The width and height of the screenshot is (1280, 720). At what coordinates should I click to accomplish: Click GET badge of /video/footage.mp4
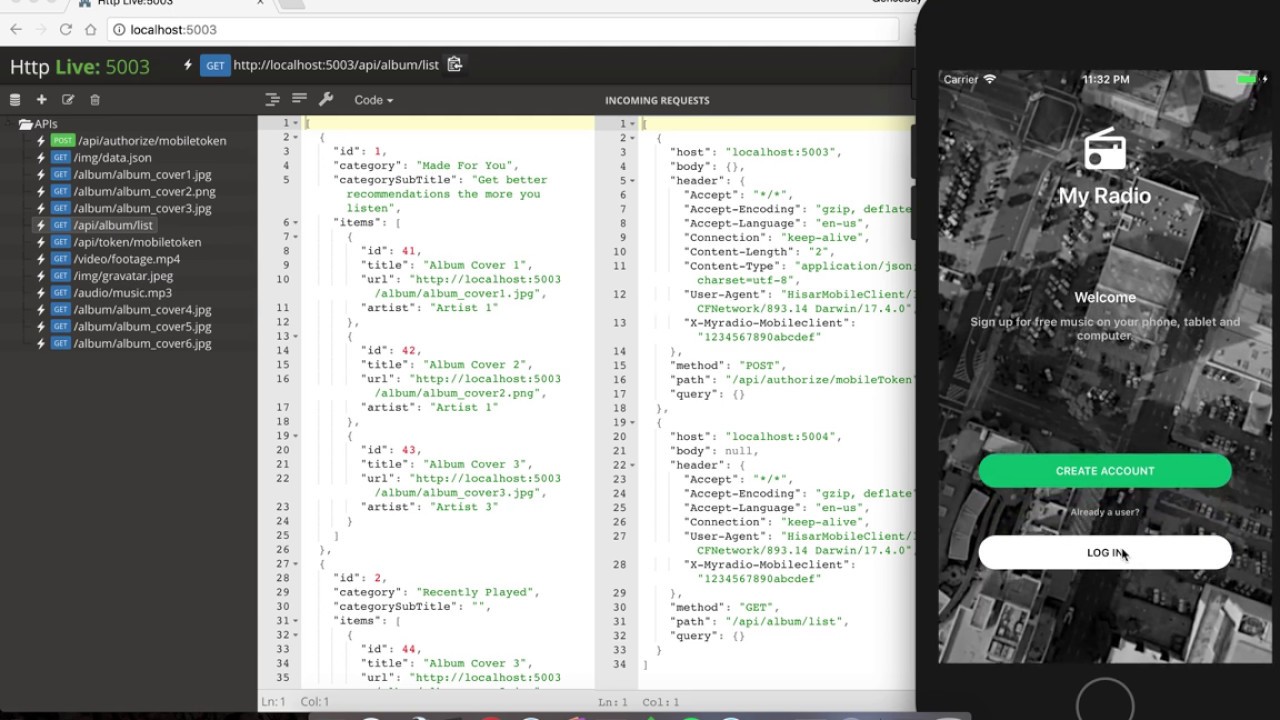(x=61, y=259)
